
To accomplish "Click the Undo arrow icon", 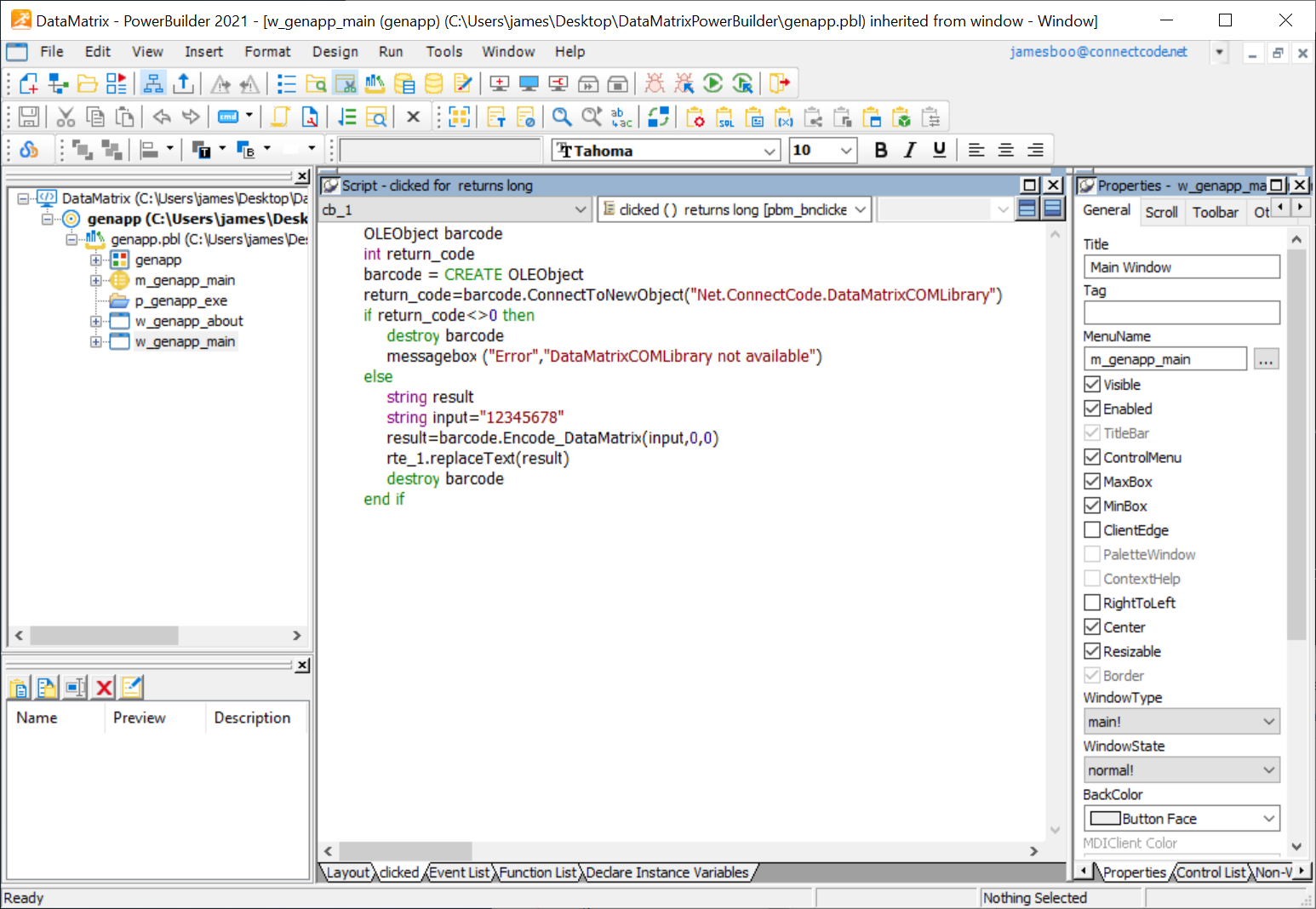I will point(162,117).
